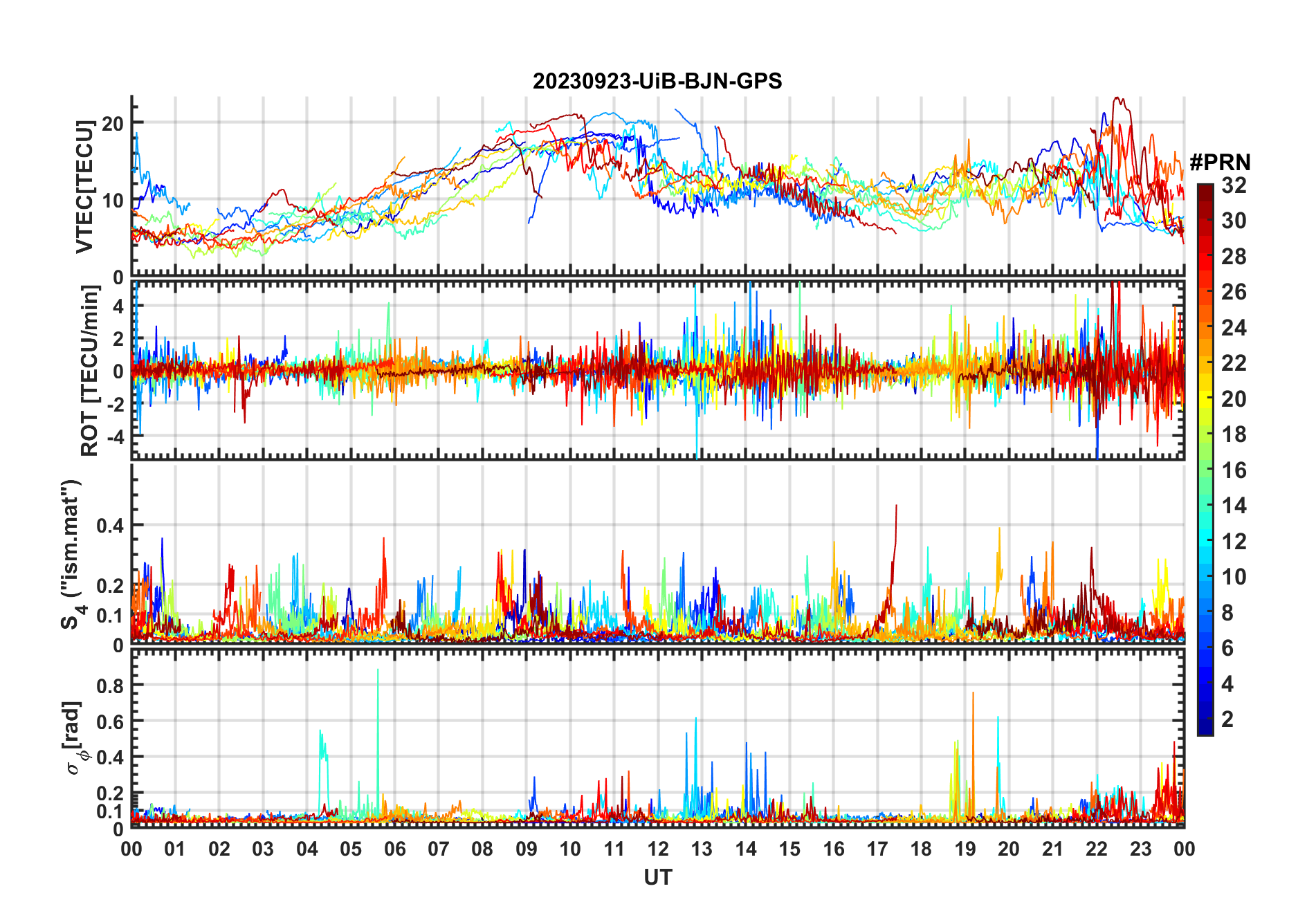The image size is (1316, 920).
Task: Select sigma-phi axis tick label 0.2
Action: click(110, 793)
